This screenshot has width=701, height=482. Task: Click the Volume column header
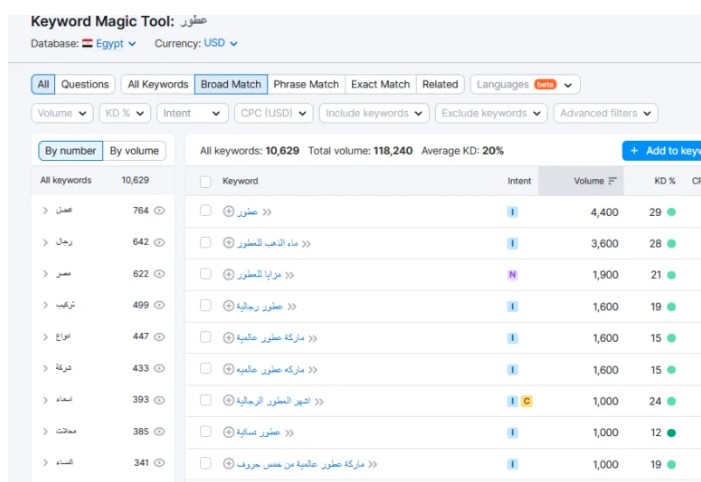(x=581, y=181)
